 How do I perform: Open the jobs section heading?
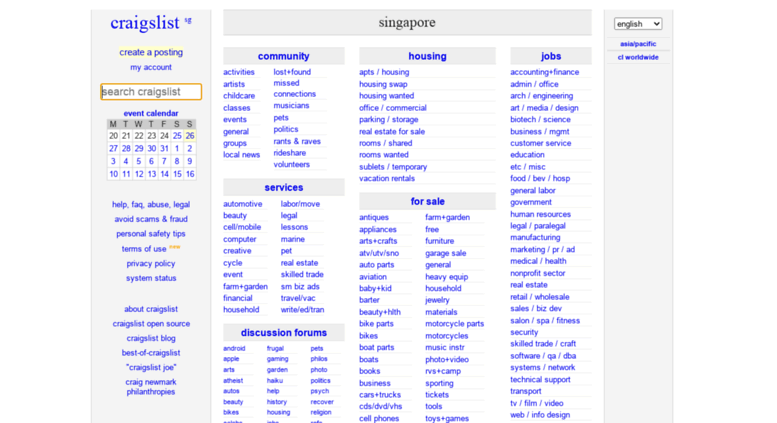point(551,56)
